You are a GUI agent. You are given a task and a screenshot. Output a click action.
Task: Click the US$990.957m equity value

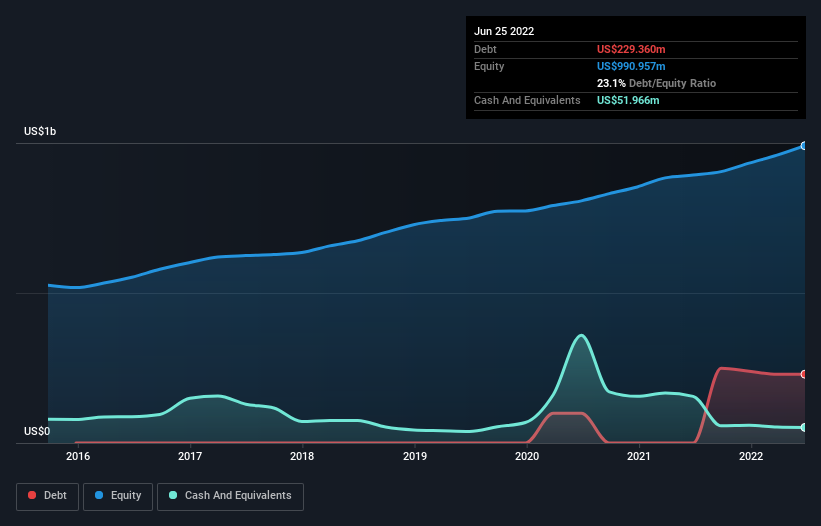[x=631, y=66]
